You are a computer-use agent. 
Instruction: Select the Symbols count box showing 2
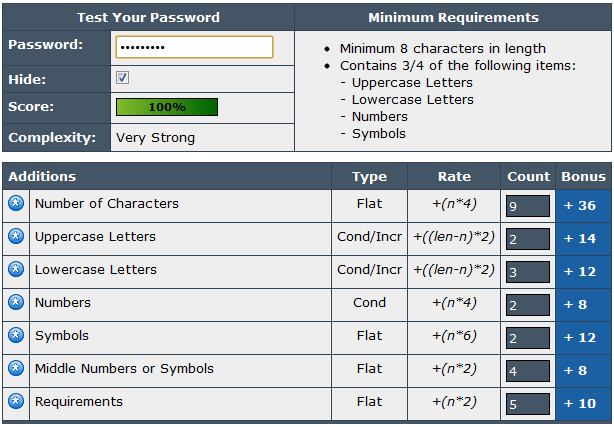(528, 338)
